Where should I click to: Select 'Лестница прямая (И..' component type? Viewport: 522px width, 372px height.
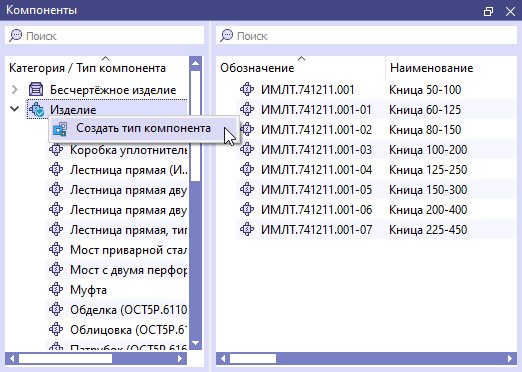[x=129, y=170]
